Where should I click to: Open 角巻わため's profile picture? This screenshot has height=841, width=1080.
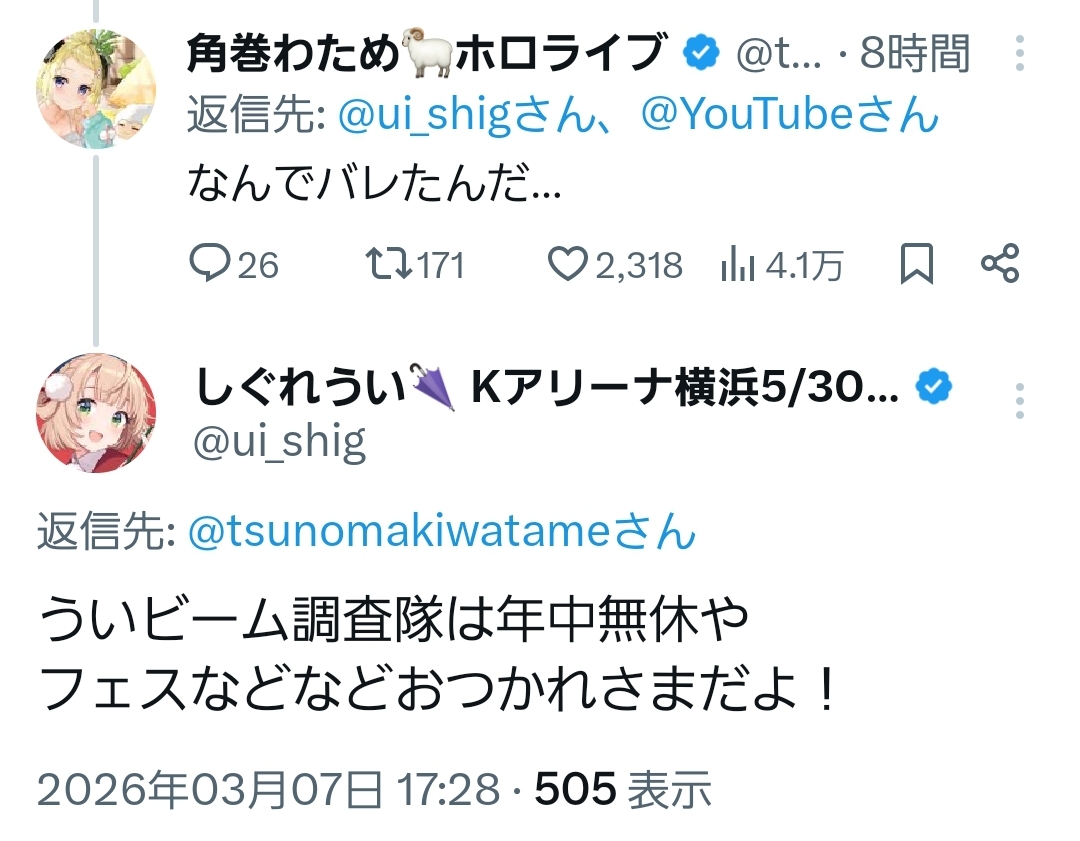96,90
